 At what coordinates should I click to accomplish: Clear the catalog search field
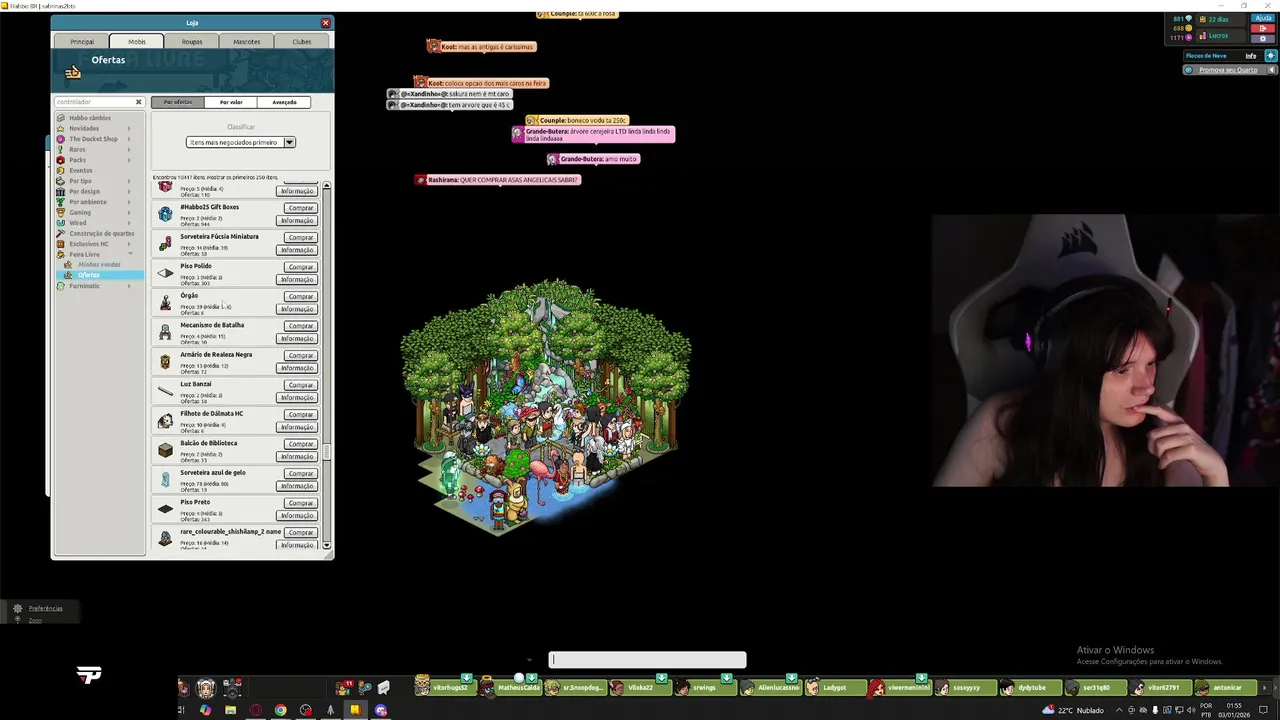click(x=139, y=102)
